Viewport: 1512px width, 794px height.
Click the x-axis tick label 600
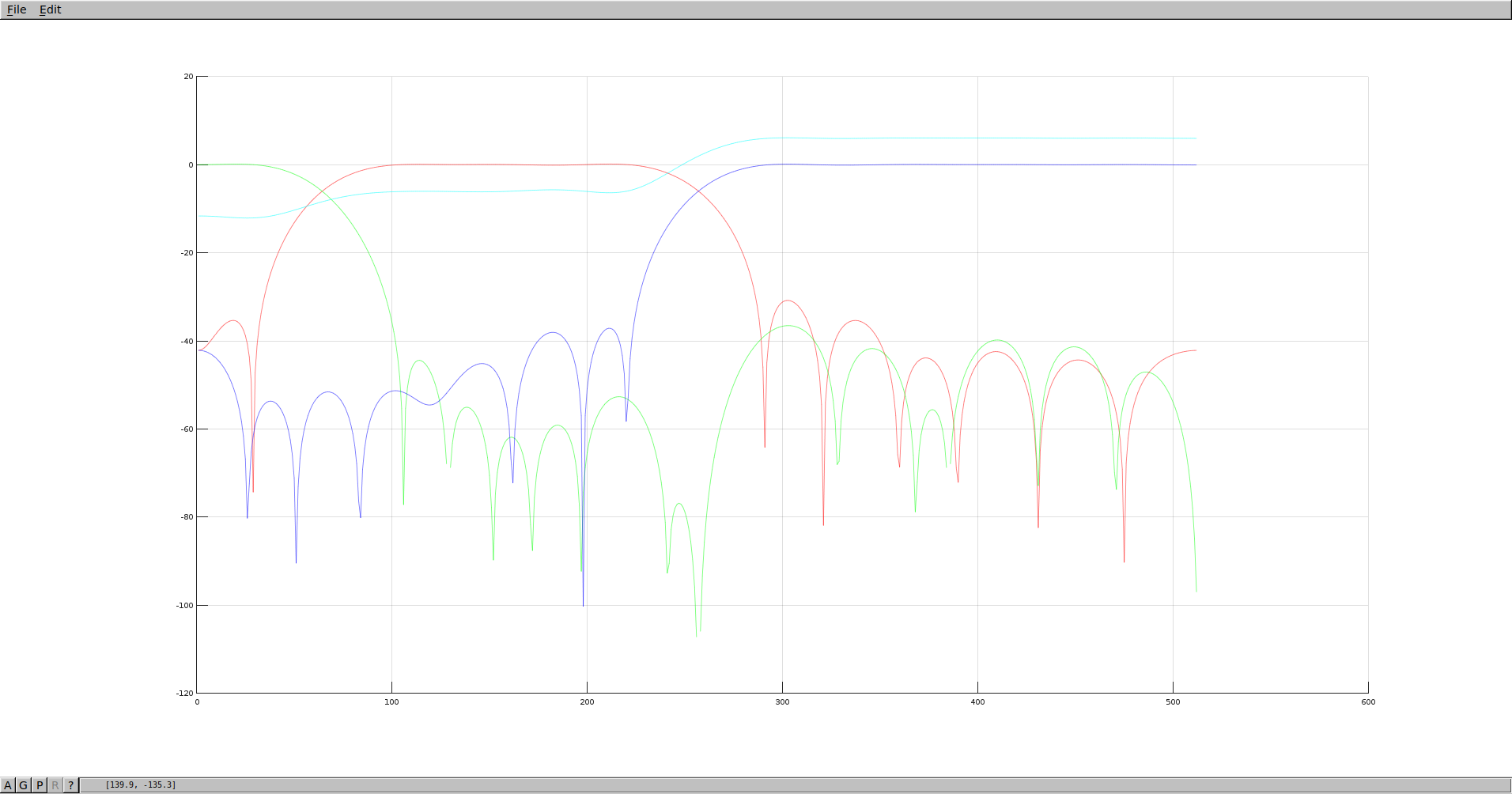[1368, 702]
